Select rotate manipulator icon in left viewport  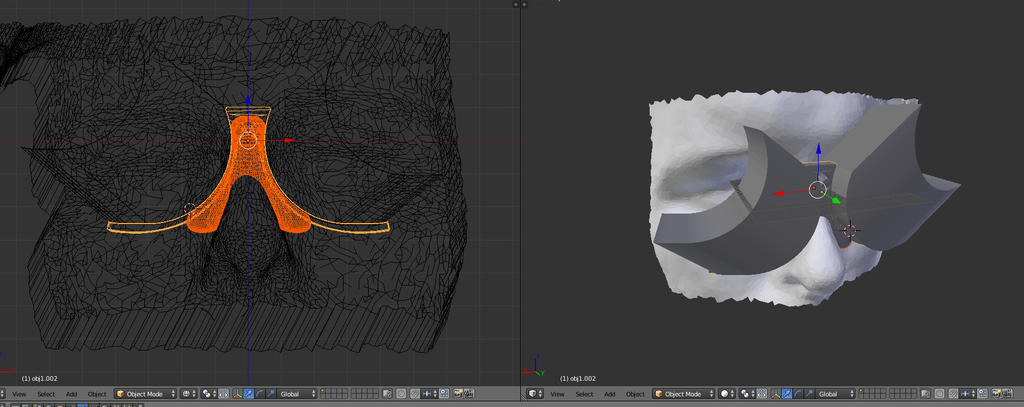click(x=259, y=394)
